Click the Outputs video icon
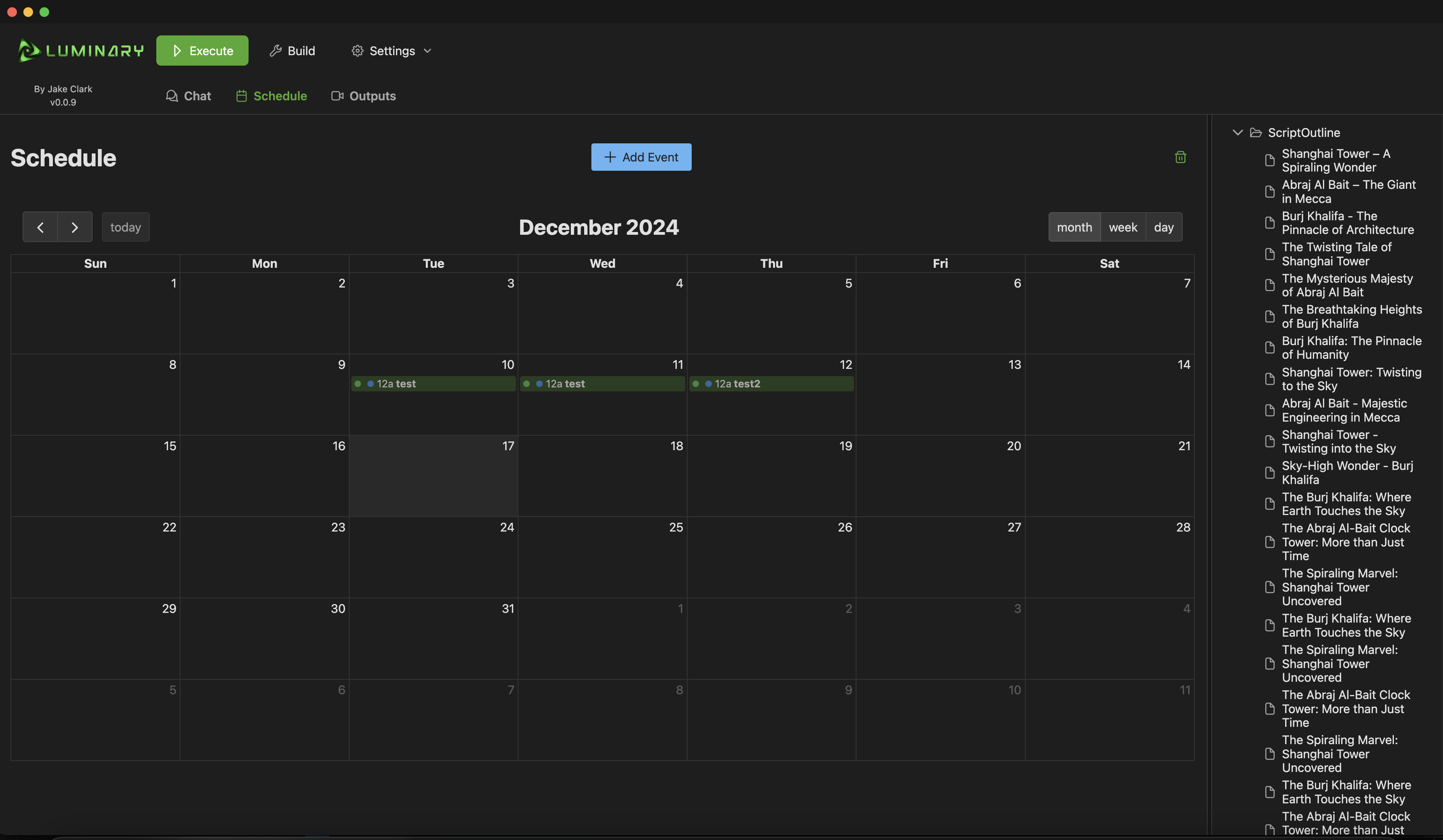Viewport: 1443px width, 840px height. [x=337, y=95]
